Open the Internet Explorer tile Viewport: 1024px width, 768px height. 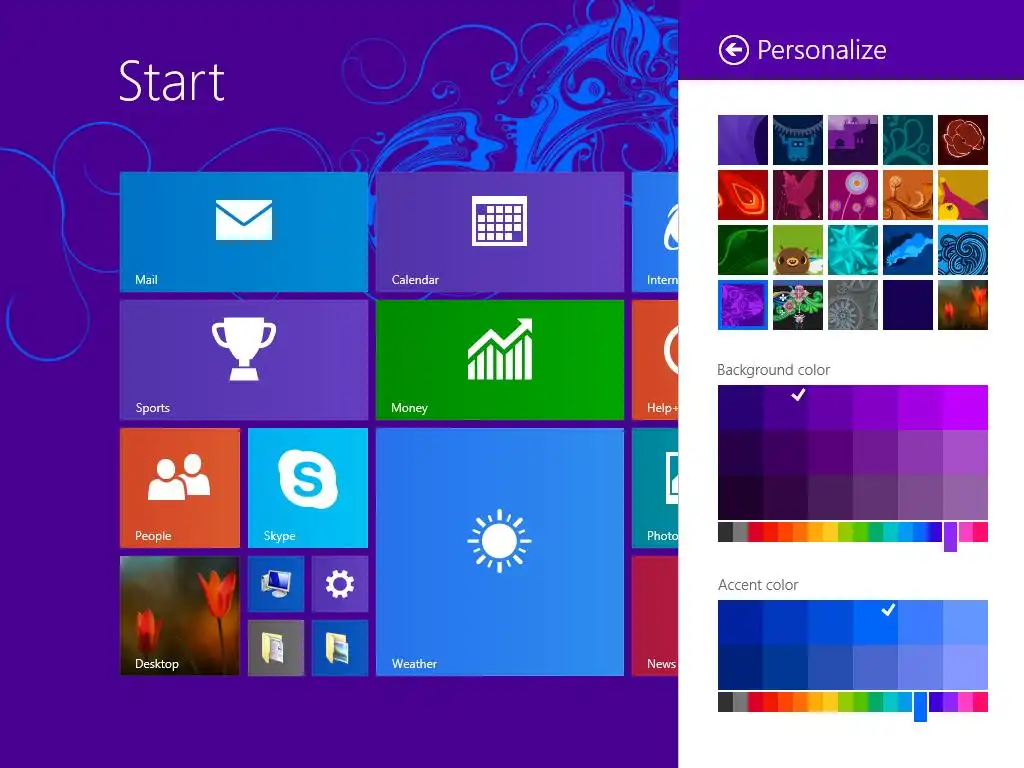pyautogui.click(x=655, y=232)
